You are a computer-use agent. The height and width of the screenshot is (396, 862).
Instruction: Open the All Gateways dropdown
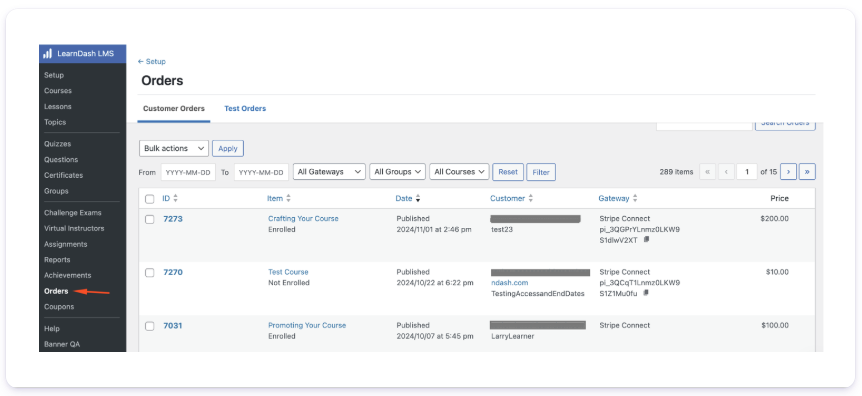point(329,172)
